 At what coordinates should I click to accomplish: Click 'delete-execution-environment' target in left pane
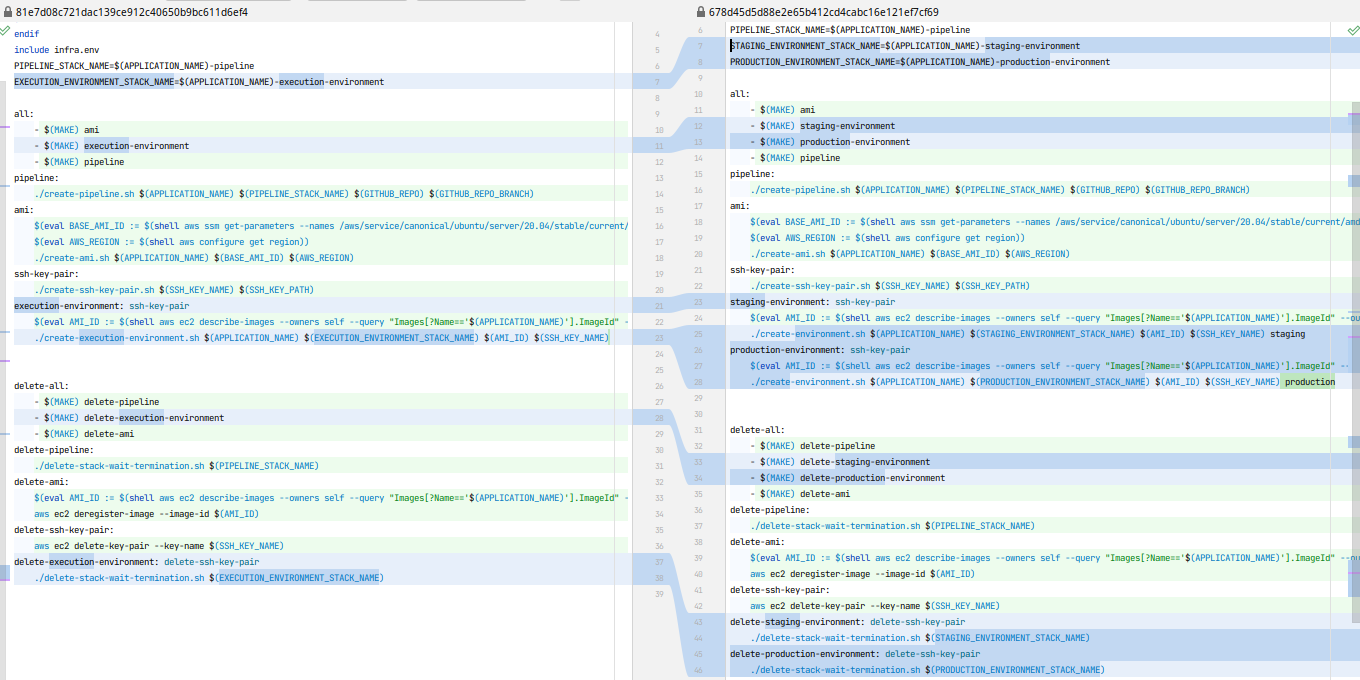(x=84, y=562)
